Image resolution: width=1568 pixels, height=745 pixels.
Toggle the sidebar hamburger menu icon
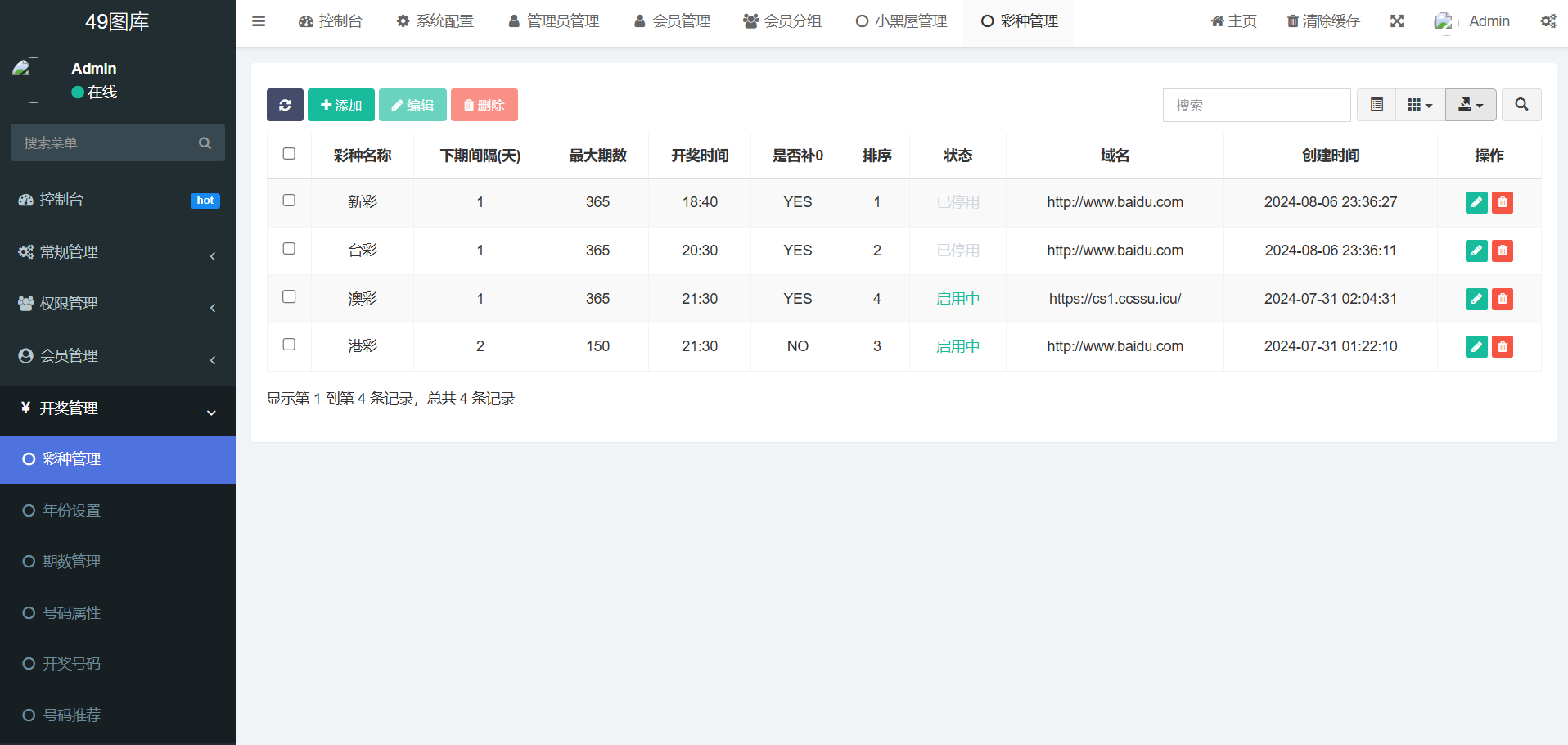click(259, 21)
